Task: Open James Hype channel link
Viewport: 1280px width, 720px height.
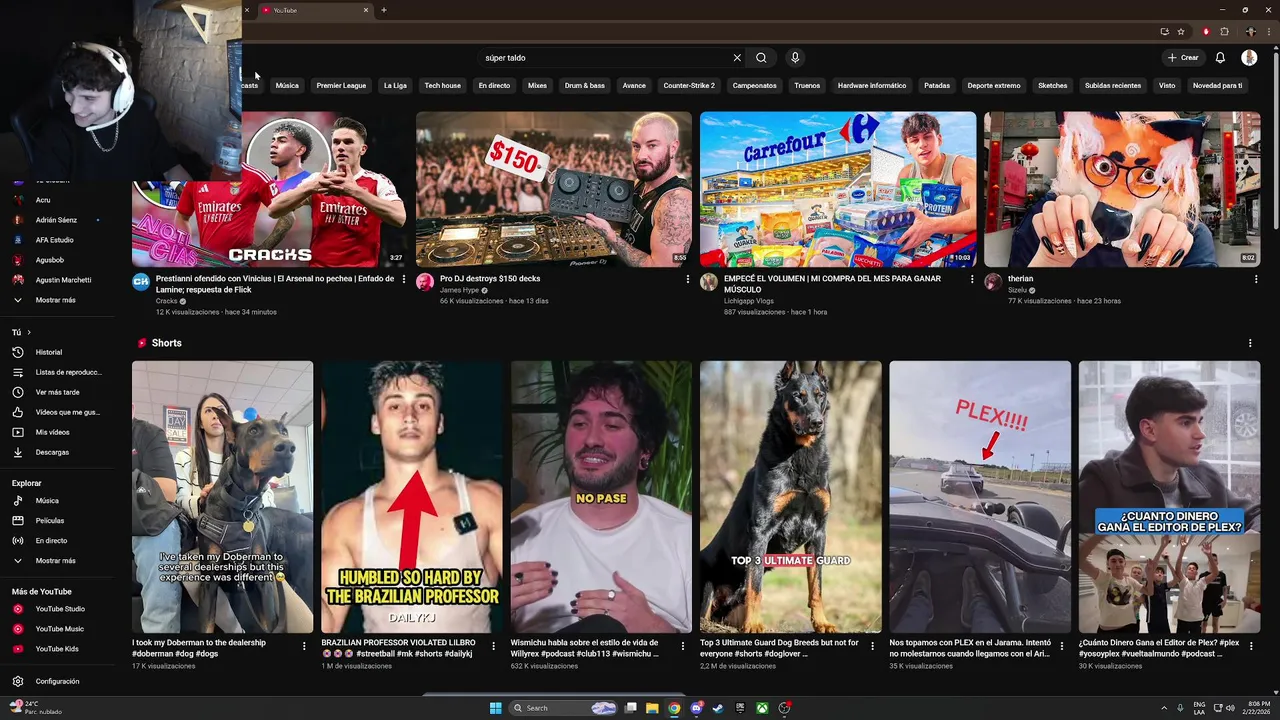Action: click(459, 290)
